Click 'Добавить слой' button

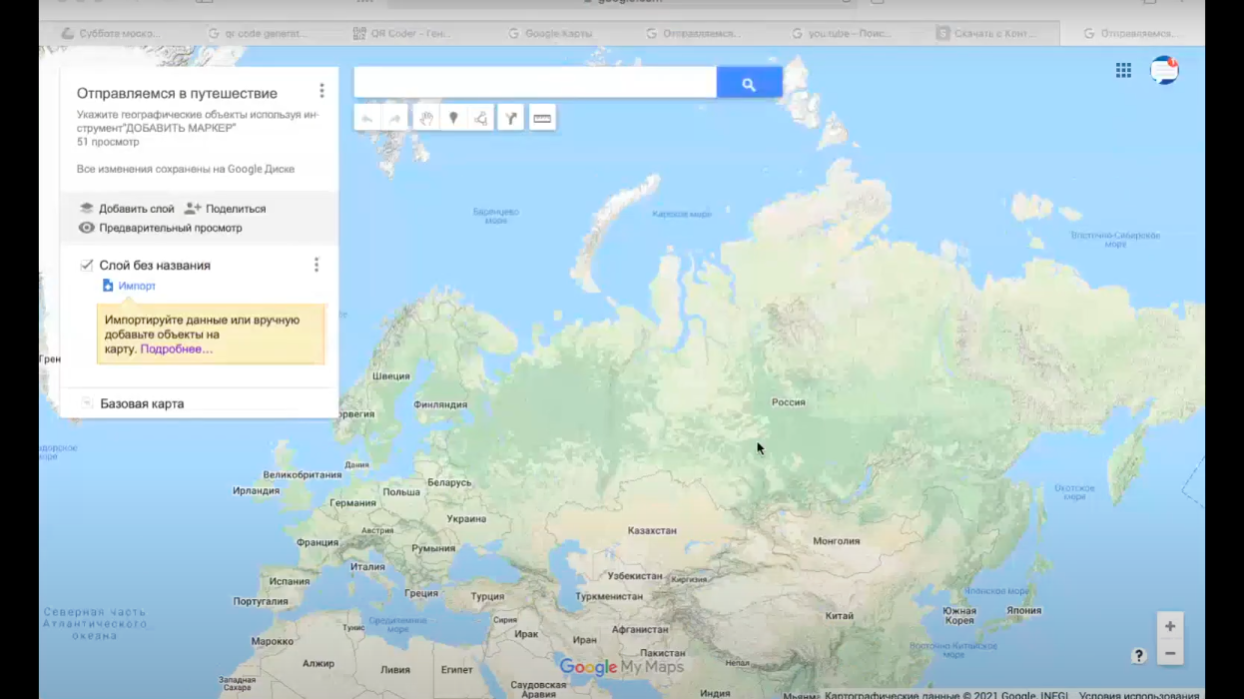126,209
